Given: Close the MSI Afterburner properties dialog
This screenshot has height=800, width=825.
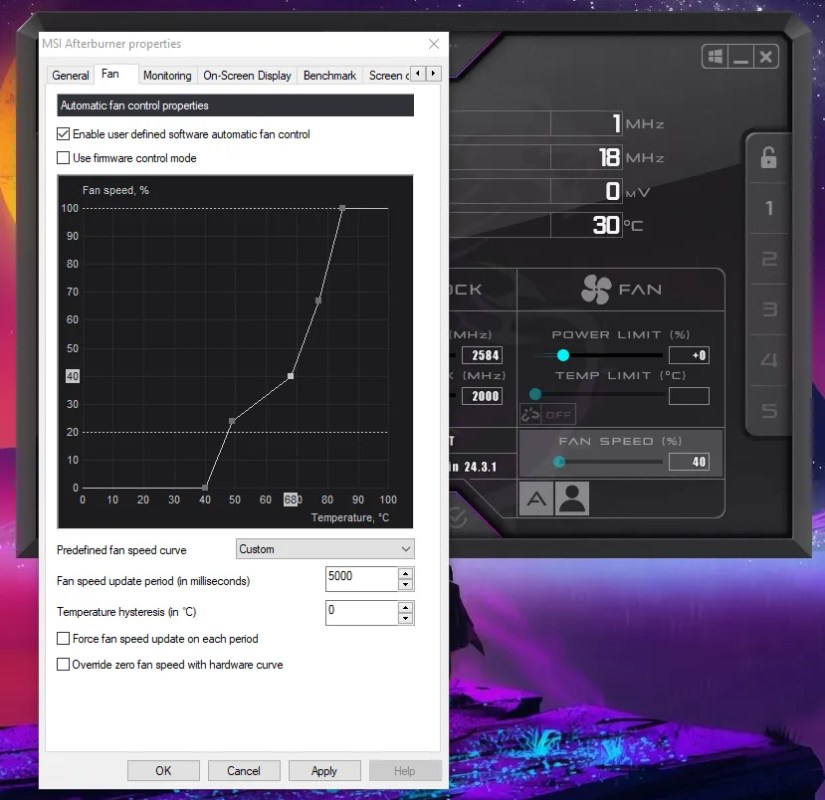Looking at the screenshot, I should click(434, 44).
